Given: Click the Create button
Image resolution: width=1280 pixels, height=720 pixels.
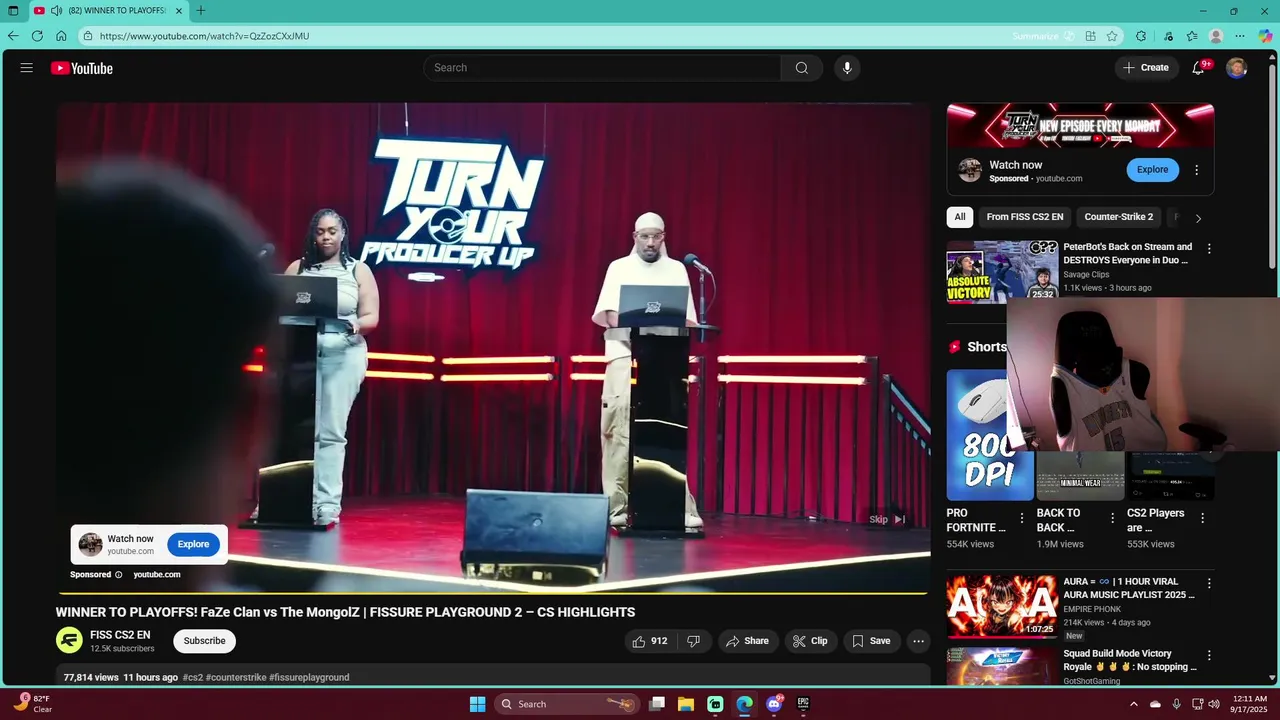Looking at the screenshot, I should (1146, 68).
